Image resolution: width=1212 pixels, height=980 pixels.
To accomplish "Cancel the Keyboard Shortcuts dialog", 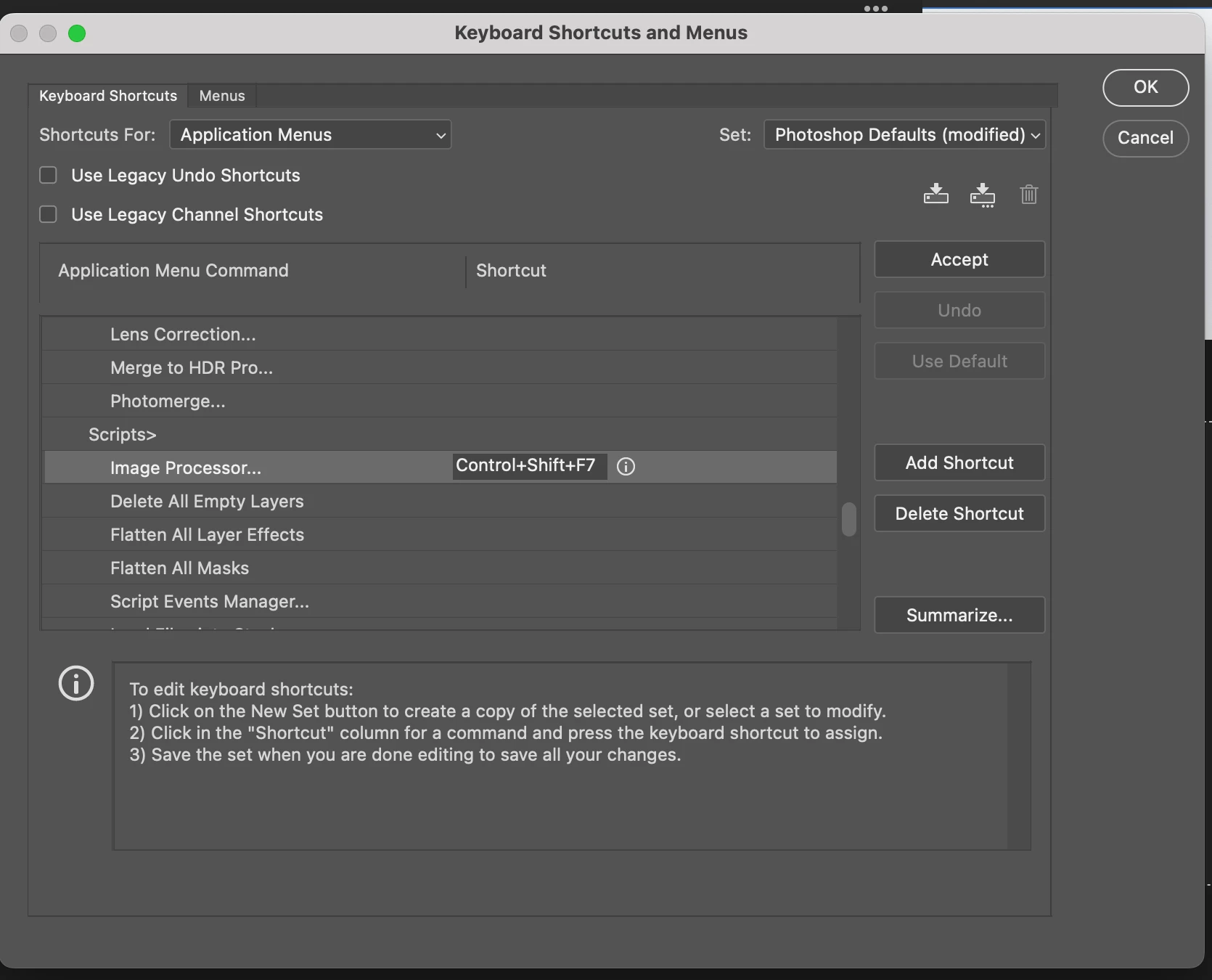I will [x=1145, y=138].
